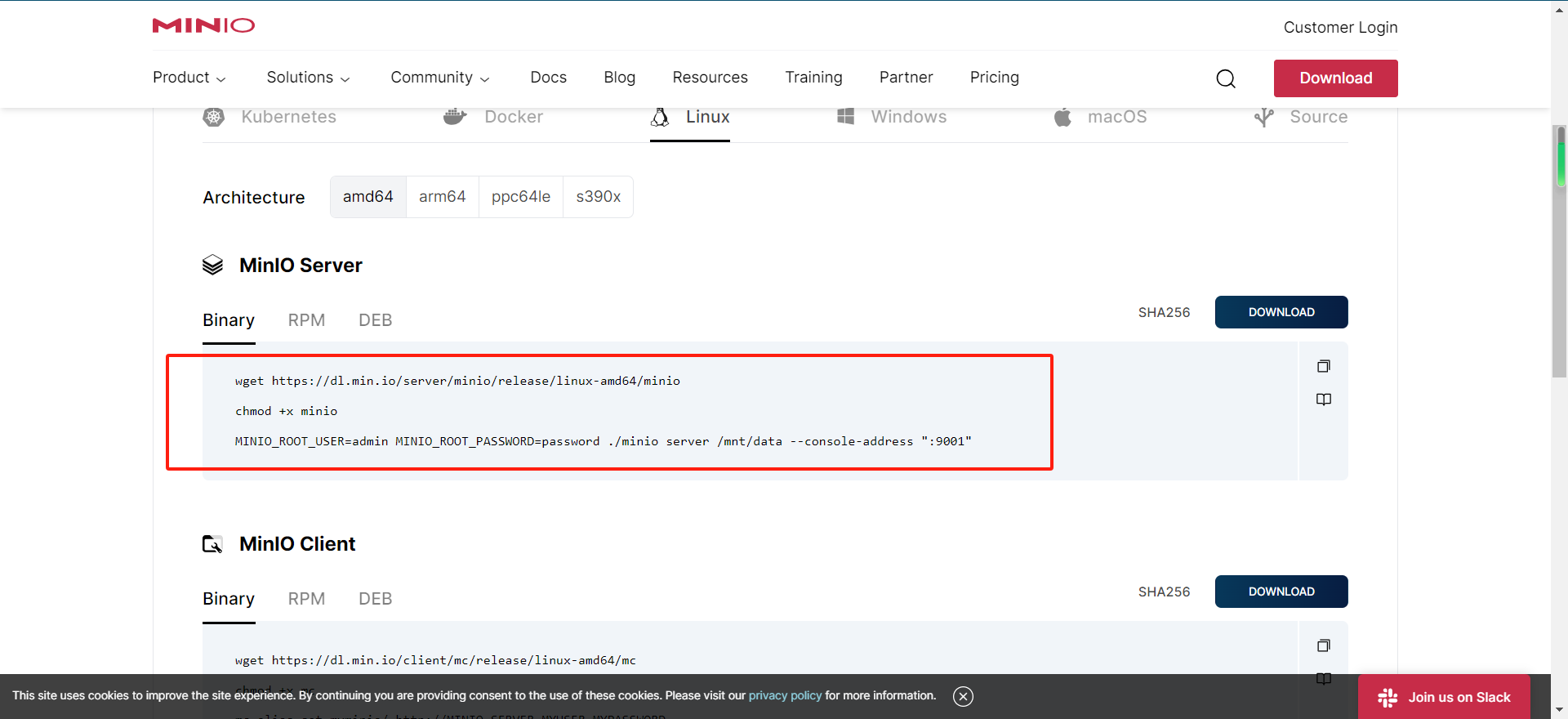Screen dimensions: 1568x719
Task: Click Customer Login
Action: [1340, 28]
